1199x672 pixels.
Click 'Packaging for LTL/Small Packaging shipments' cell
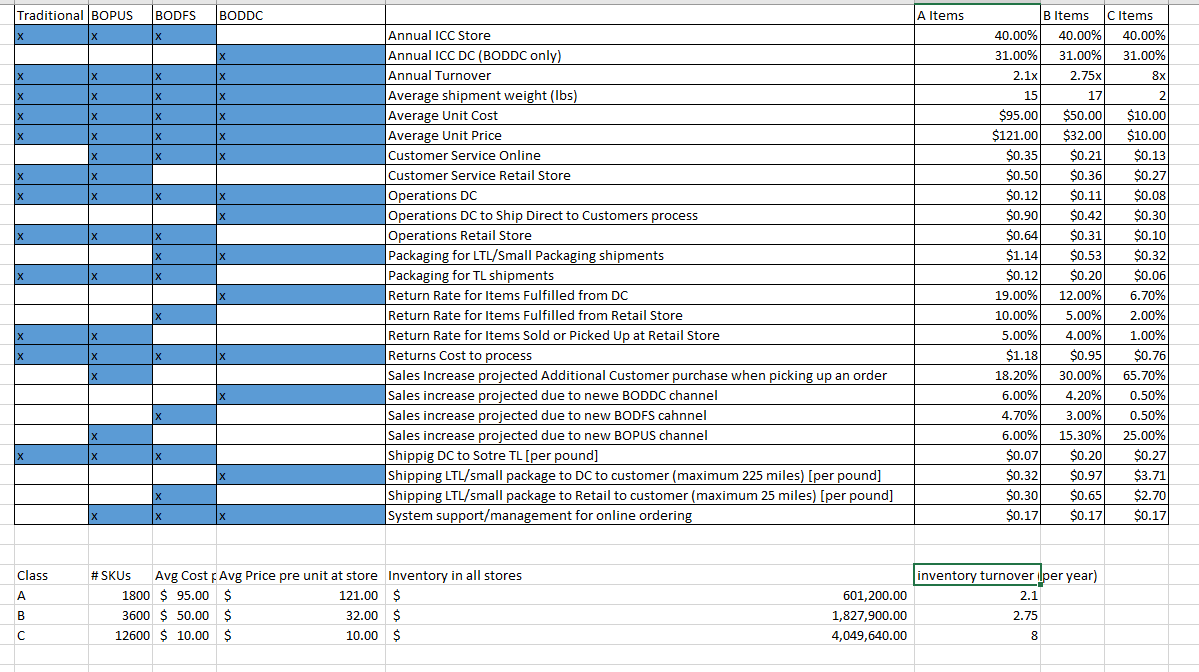pyautogui.click(x=650, y=255)
